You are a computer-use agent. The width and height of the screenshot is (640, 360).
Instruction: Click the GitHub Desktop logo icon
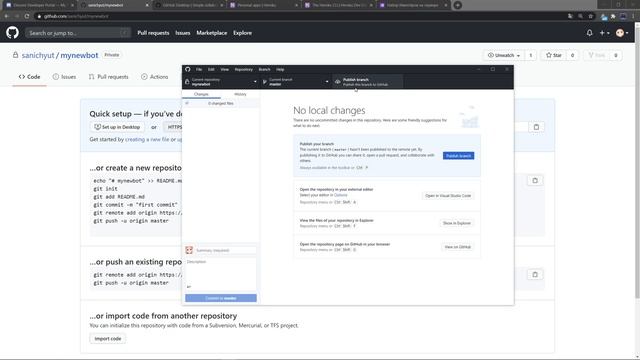187,69
